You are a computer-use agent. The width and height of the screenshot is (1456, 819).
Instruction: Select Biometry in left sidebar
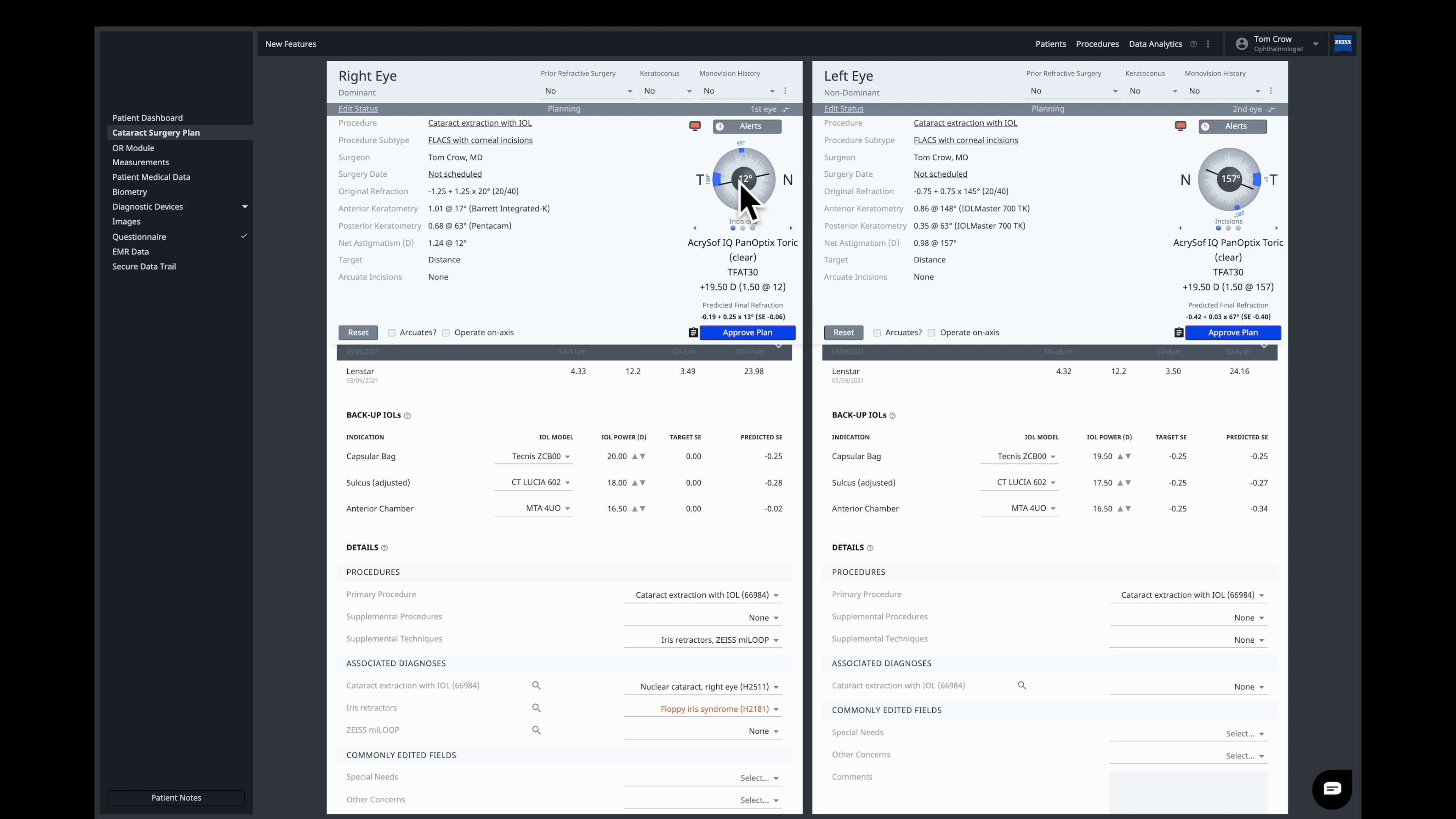coord(129,192)
